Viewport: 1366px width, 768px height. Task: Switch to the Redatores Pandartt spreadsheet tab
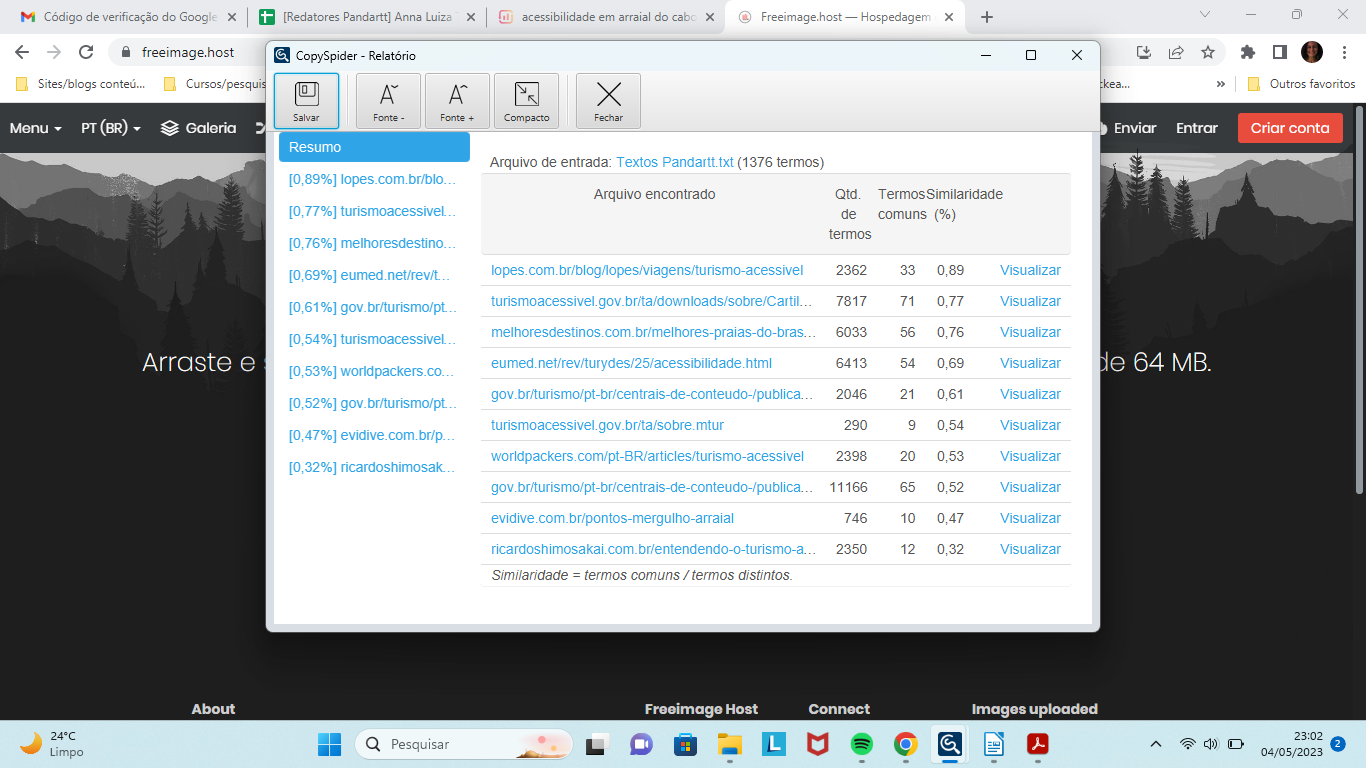(364, 17)
